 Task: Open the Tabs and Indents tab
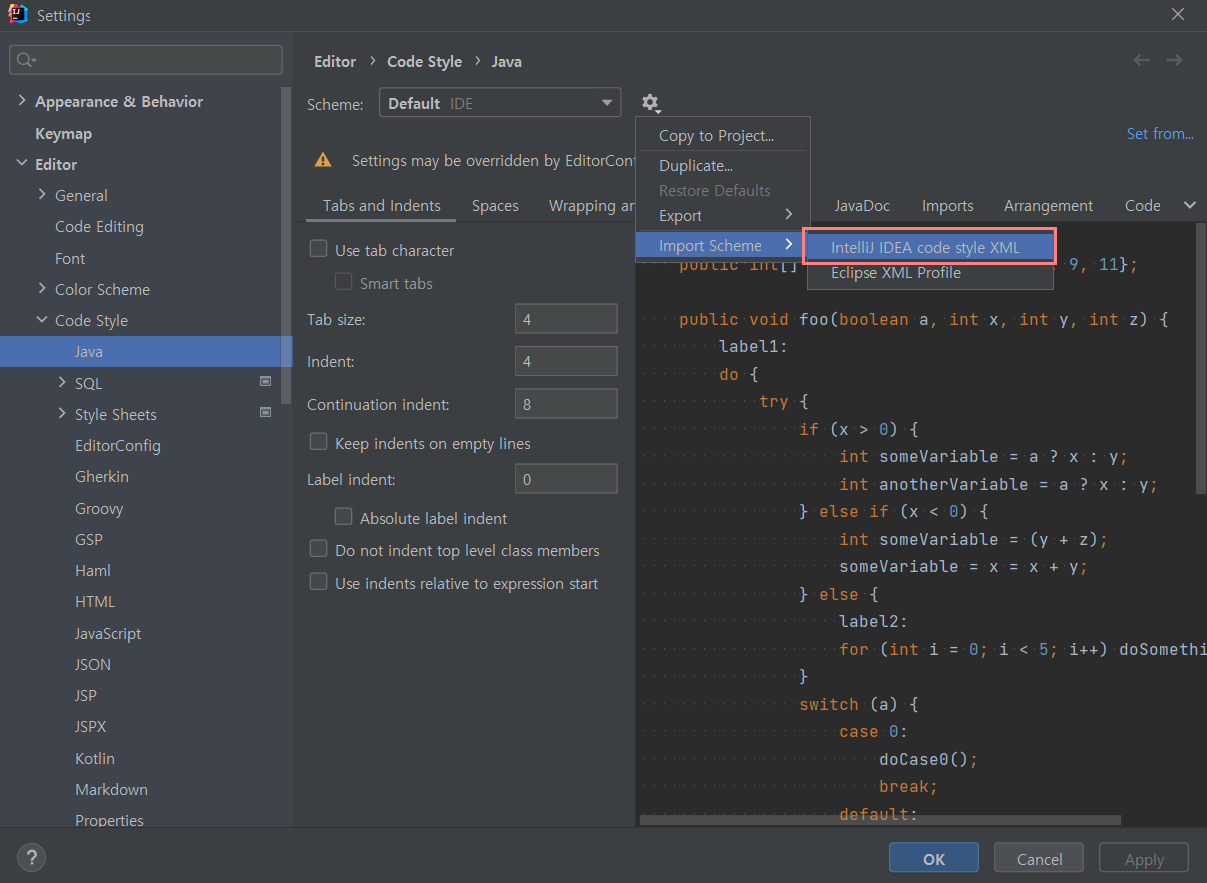(x=381, y=205)
